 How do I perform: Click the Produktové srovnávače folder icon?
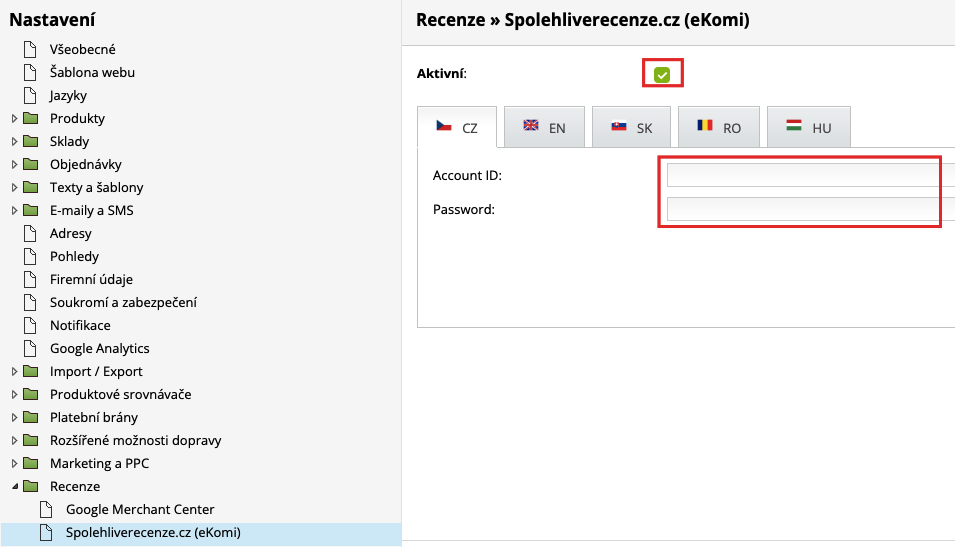pos(30,395)
